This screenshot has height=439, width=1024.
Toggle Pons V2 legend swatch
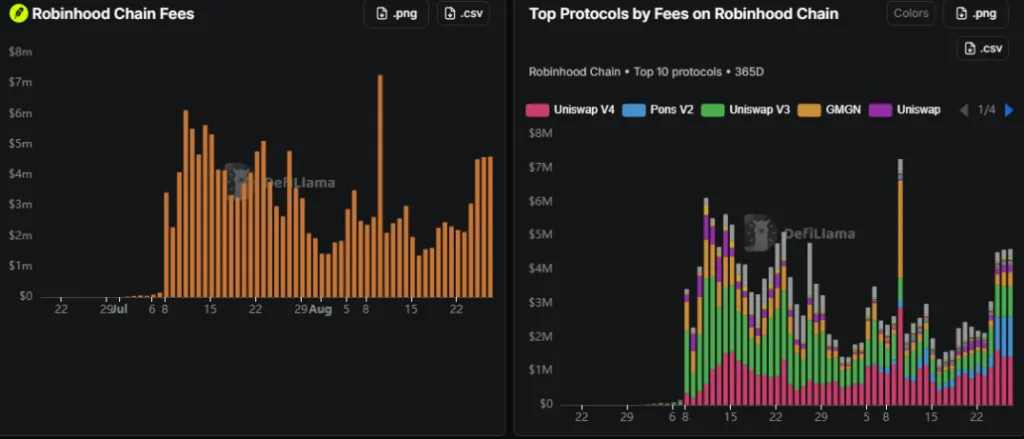(633, 110)
